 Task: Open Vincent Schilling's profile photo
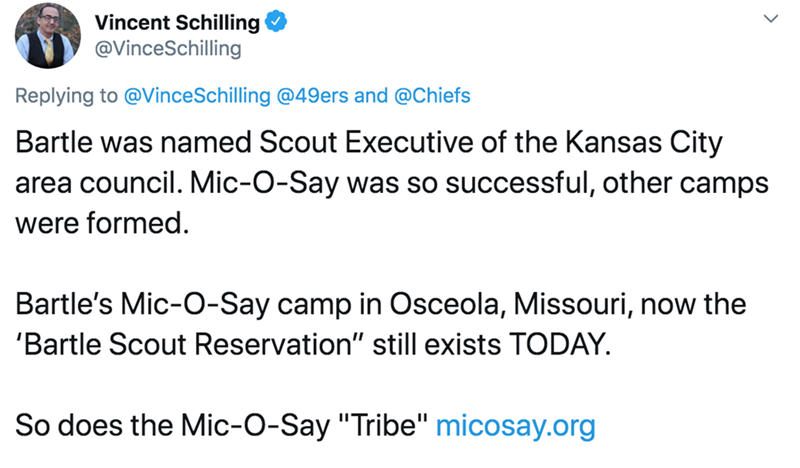(x=47, y=37)
